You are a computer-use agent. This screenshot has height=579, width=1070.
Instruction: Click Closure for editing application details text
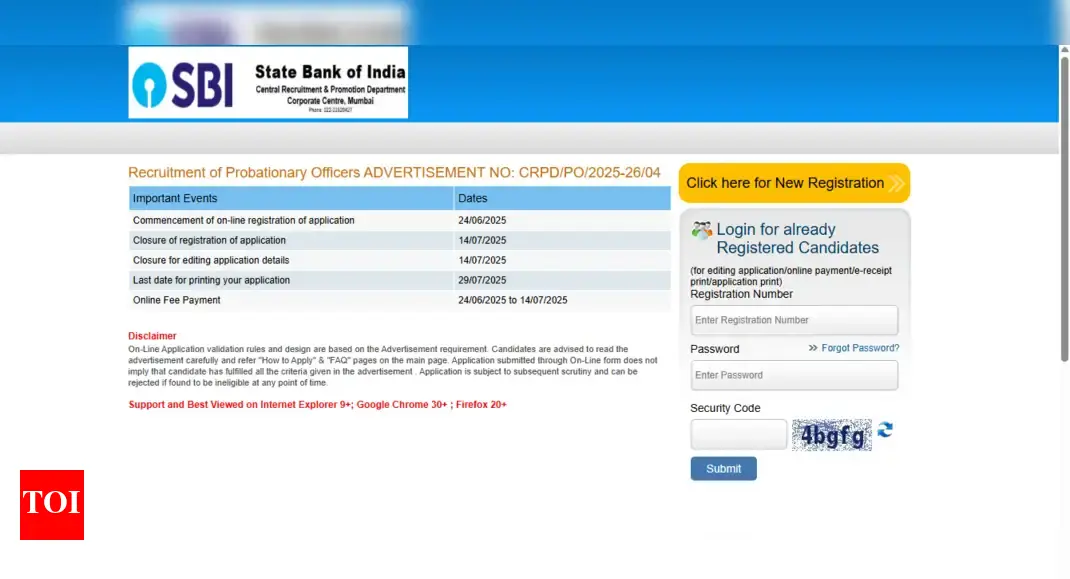pyautogui.click(x=211, y=260)
